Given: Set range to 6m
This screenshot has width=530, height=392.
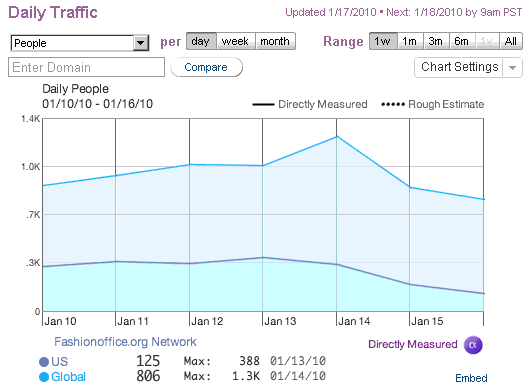Looking at the screenshot, I should [462, 41].
